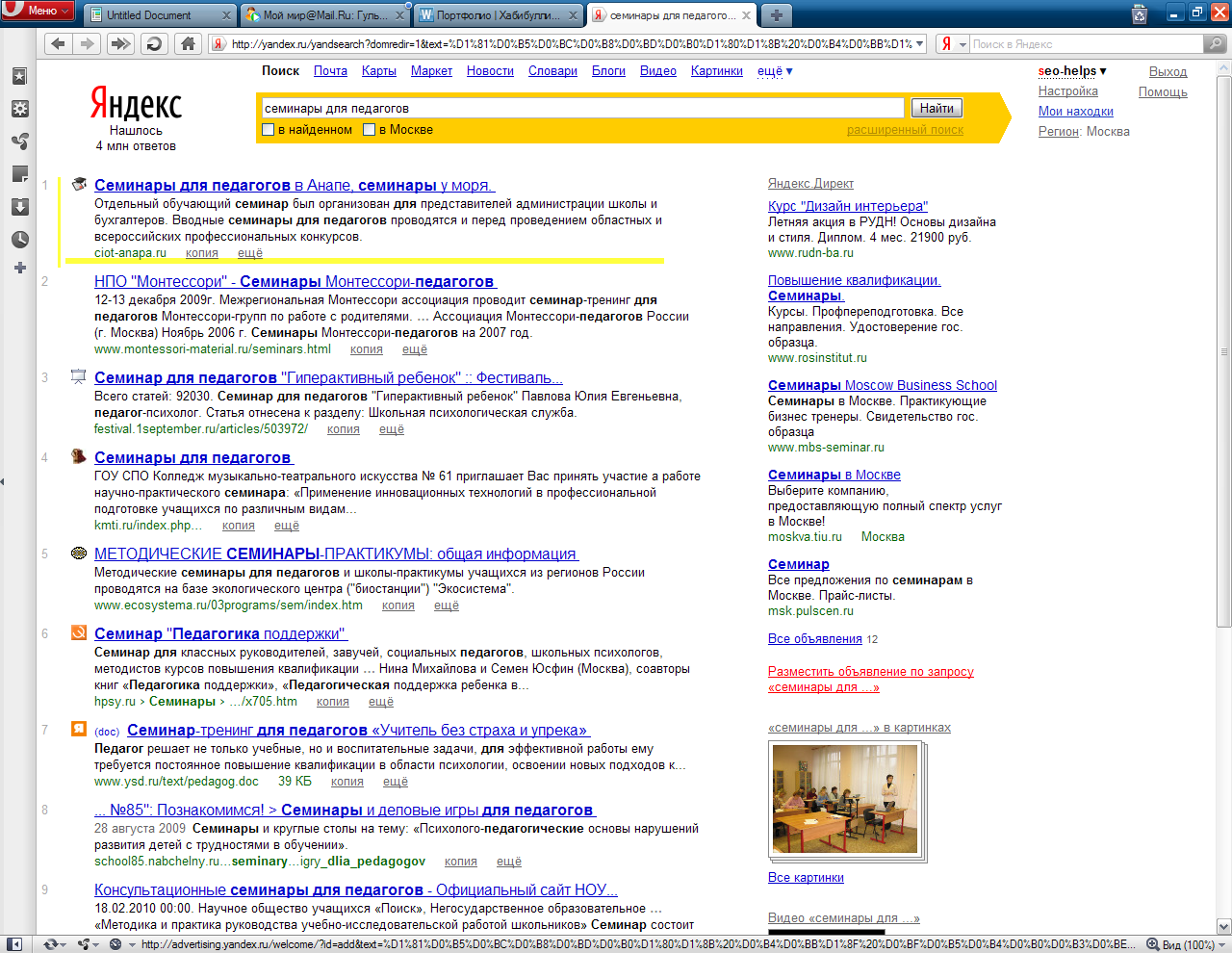Click the Fast Forward button

point(120,43)
